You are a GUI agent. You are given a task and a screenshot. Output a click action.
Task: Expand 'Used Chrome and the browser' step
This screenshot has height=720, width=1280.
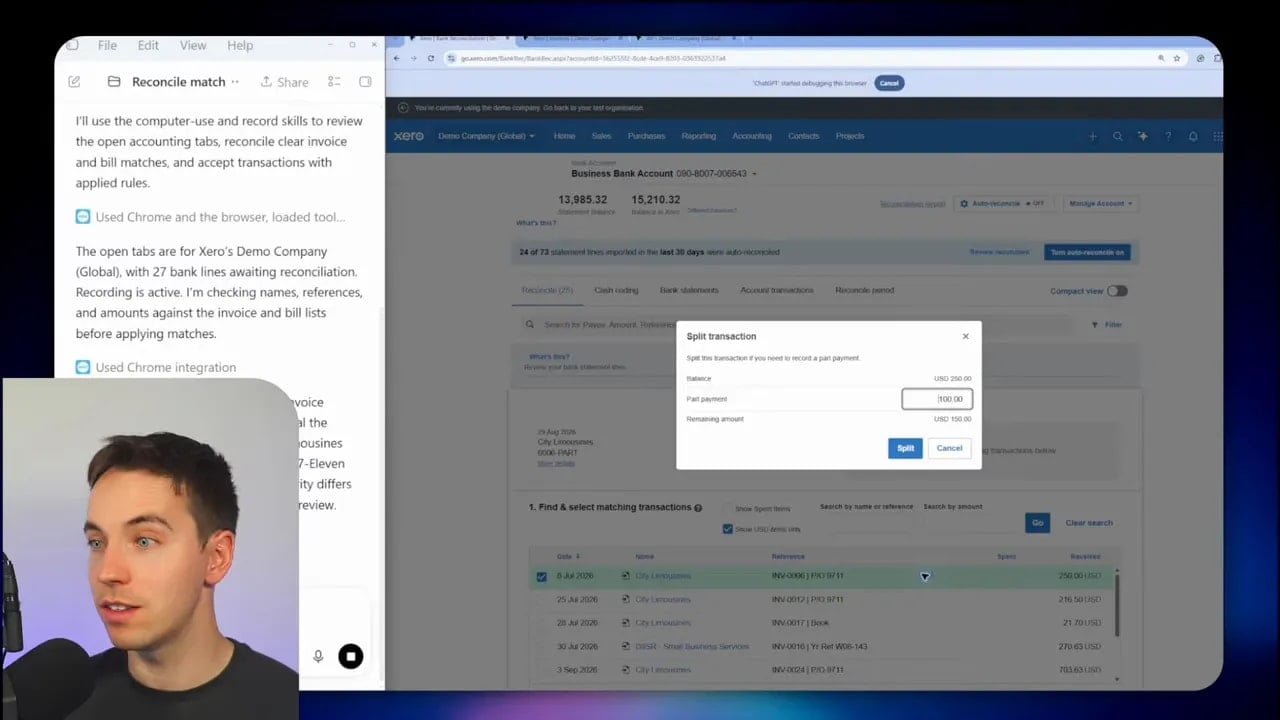pos(211,217)
